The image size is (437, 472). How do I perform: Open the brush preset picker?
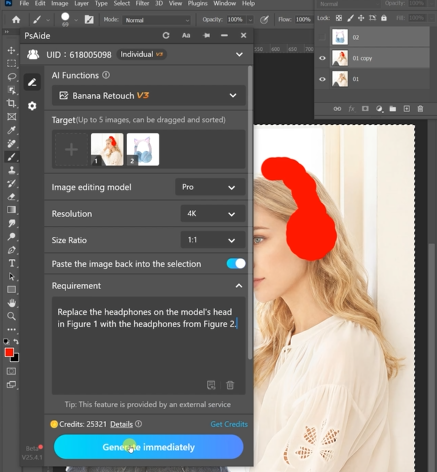76,20
